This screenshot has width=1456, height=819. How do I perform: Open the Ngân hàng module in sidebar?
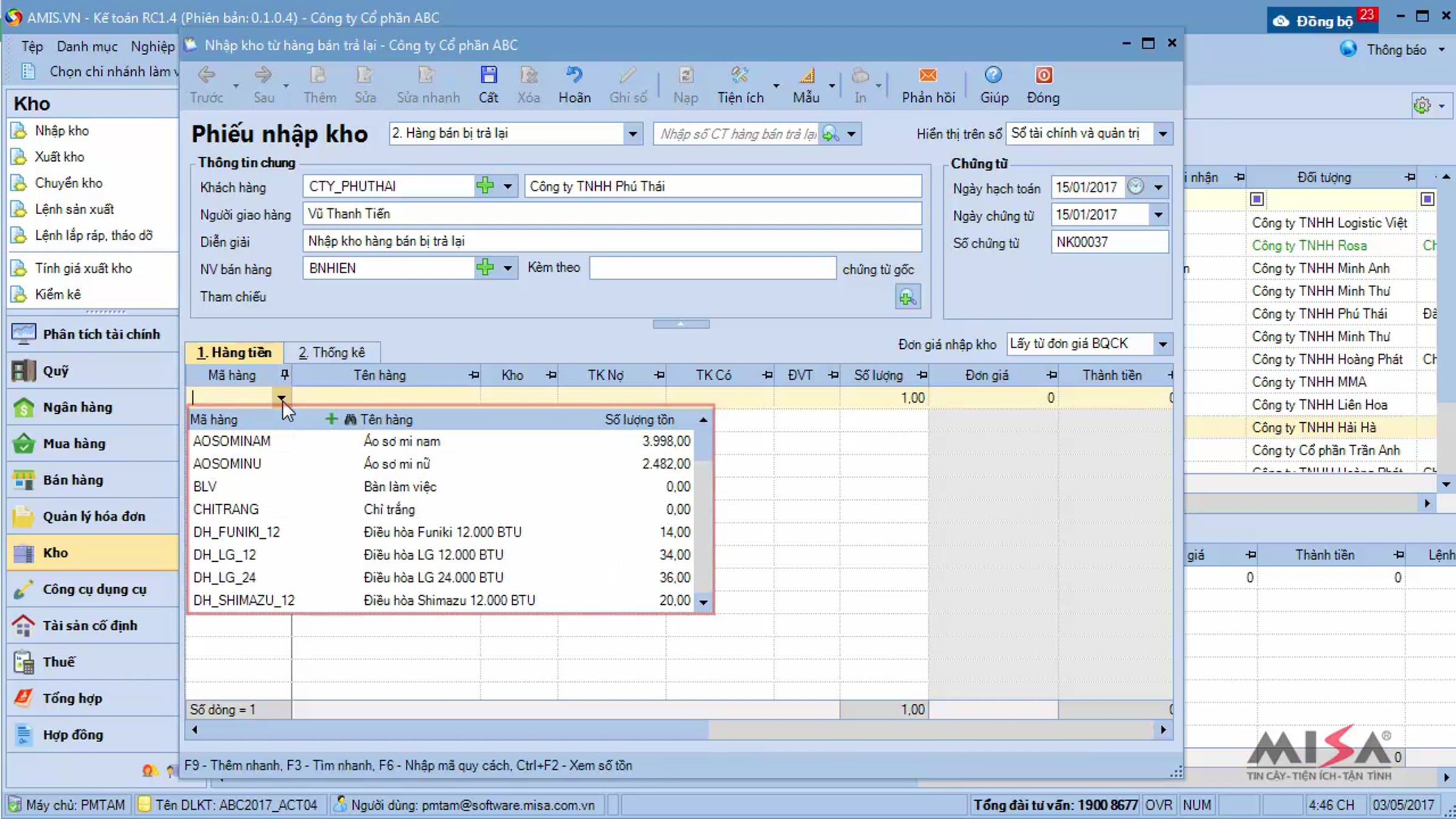93,407
